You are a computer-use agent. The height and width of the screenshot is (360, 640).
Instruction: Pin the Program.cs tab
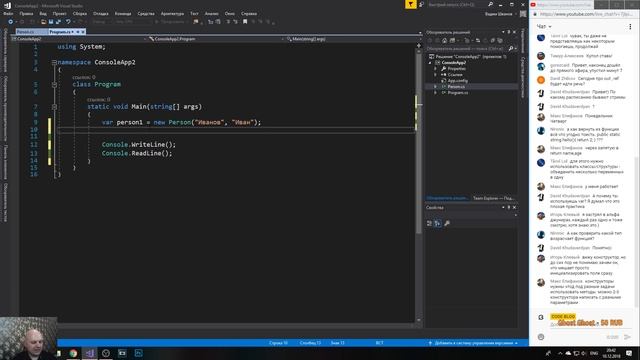coord(78,31)
